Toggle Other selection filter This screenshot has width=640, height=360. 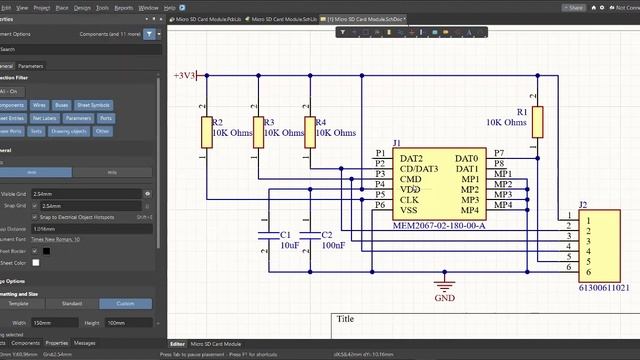(102, 131)
